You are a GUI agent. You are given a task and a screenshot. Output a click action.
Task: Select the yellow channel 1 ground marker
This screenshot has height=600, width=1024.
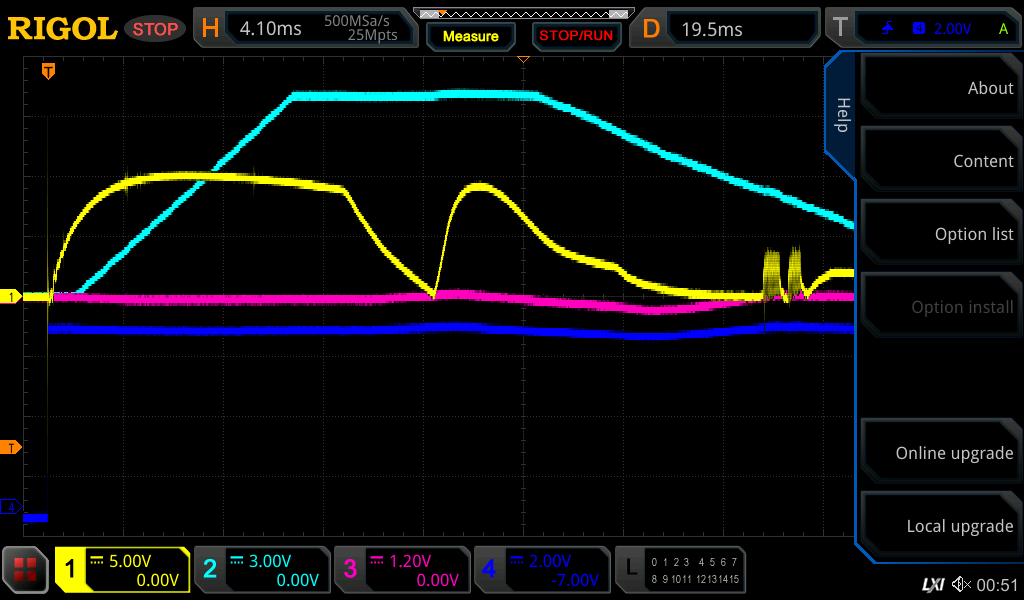10,297
